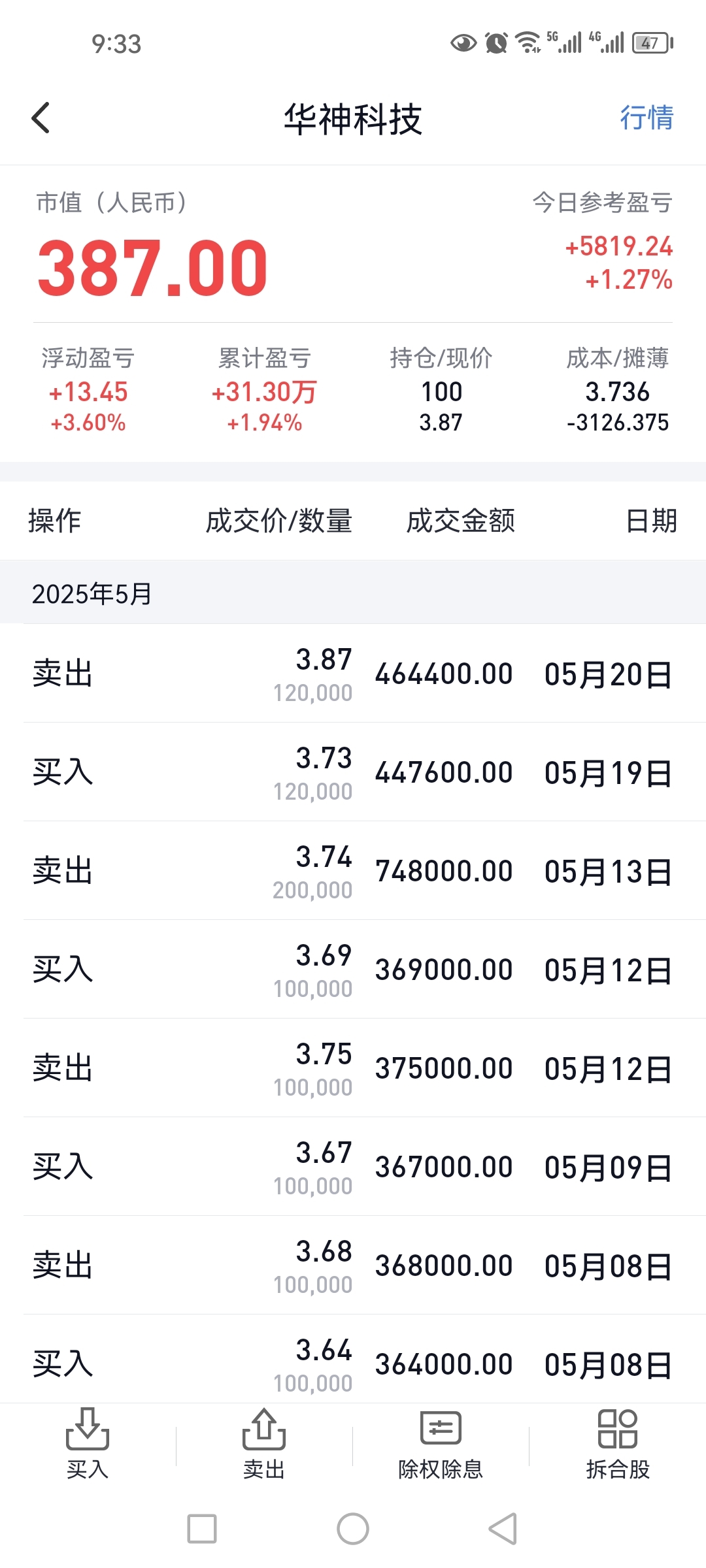Tap the 成本/摊薄 3.736 field
The image size is (706, 1568).
coord(618,391)
